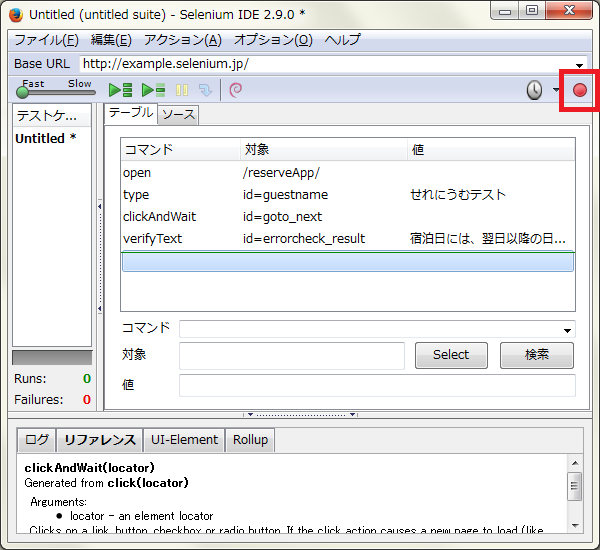Viewport: 600px width, 550px height.
Task: Click the lower arrow on vertical splitter
Action: 99,308
